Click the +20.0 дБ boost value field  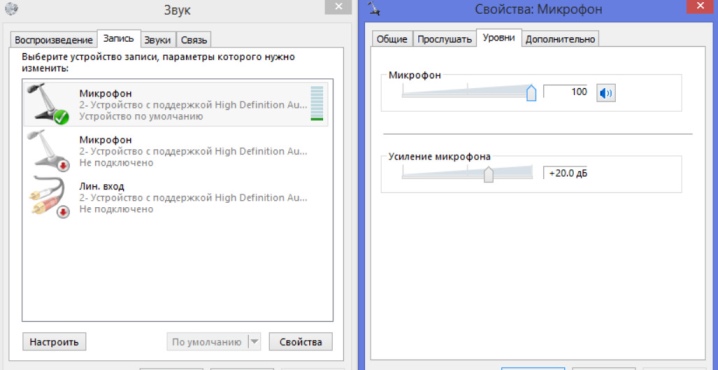[566, 174]
